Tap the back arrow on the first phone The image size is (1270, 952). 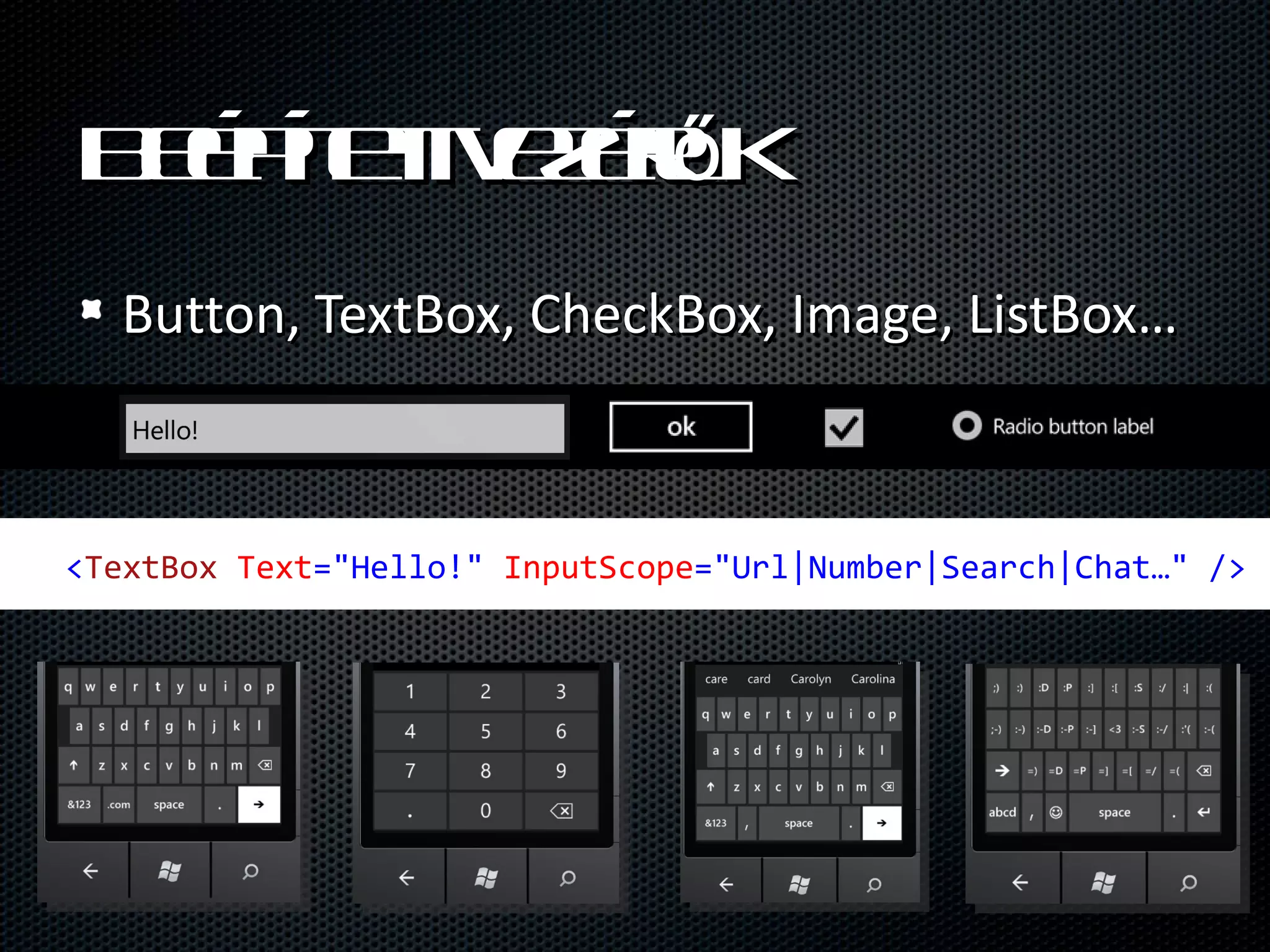91,871
